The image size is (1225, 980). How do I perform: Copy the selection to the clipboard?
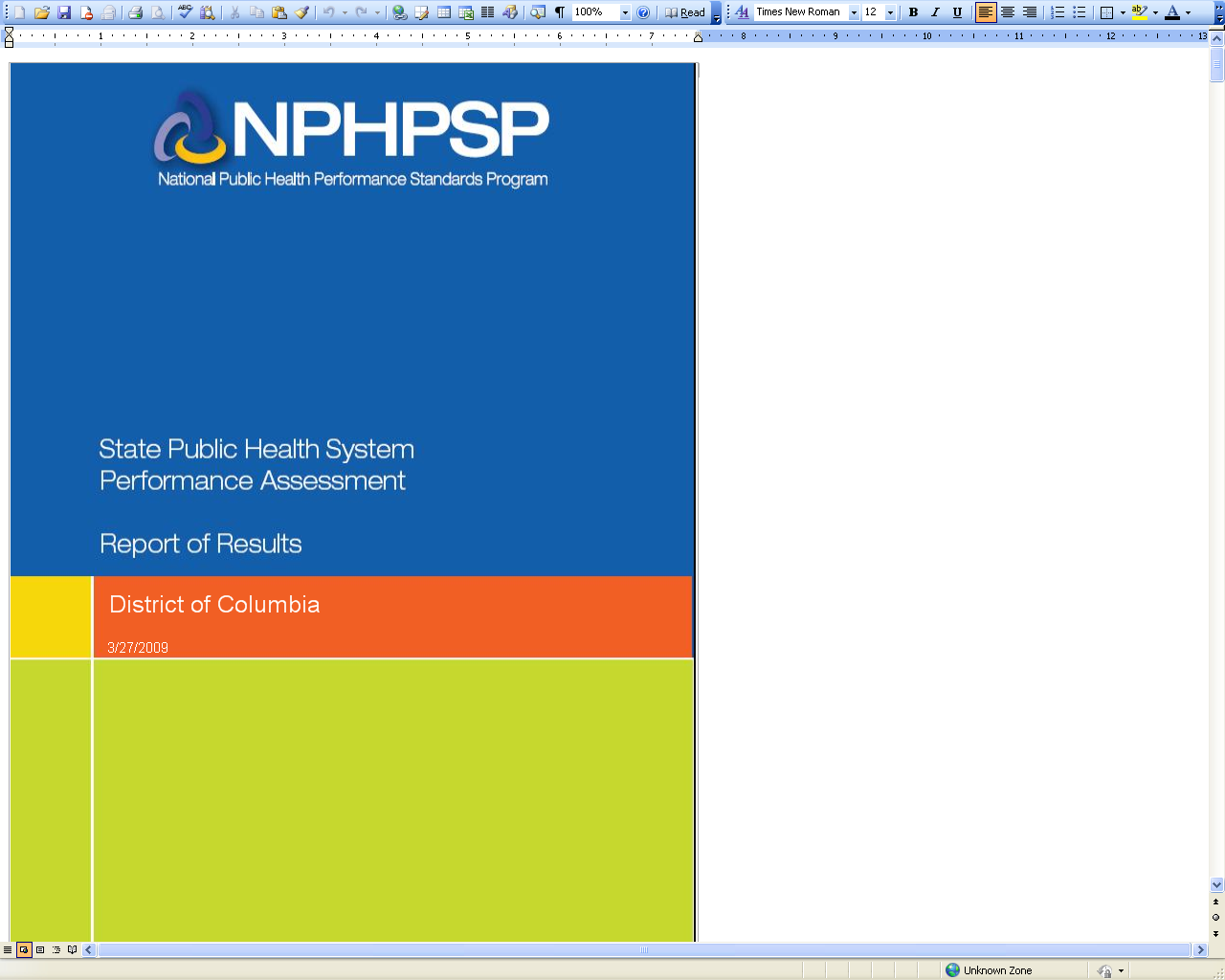(256, 12)
